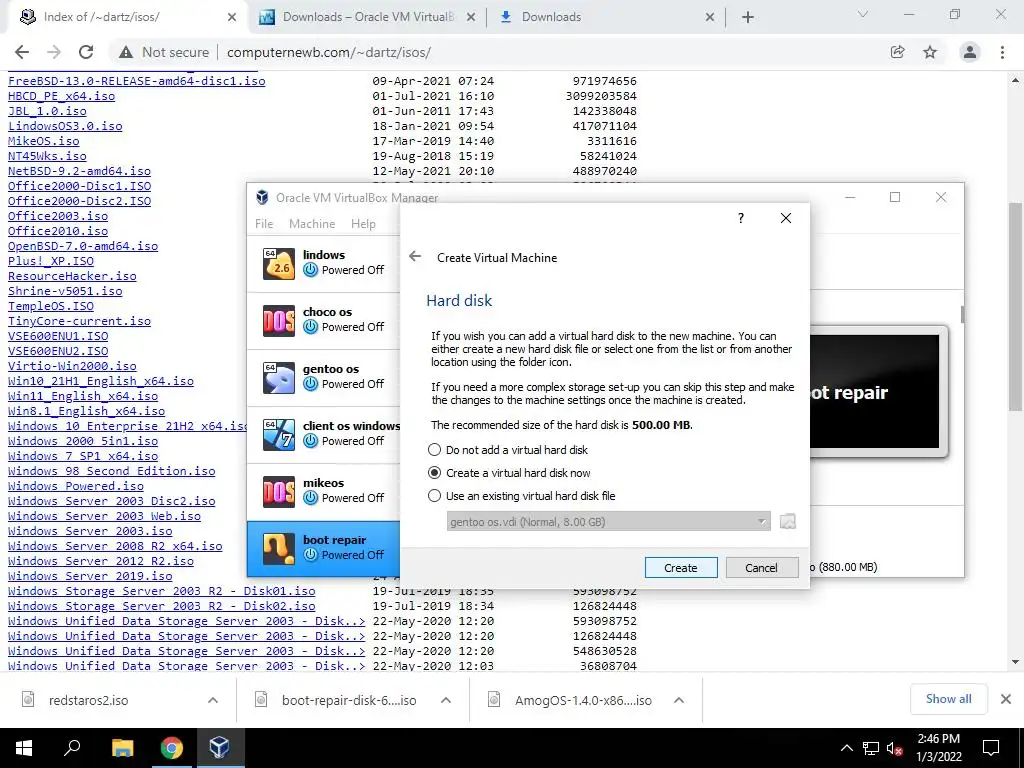Click the gentoo os VM icon

[279, 377]
